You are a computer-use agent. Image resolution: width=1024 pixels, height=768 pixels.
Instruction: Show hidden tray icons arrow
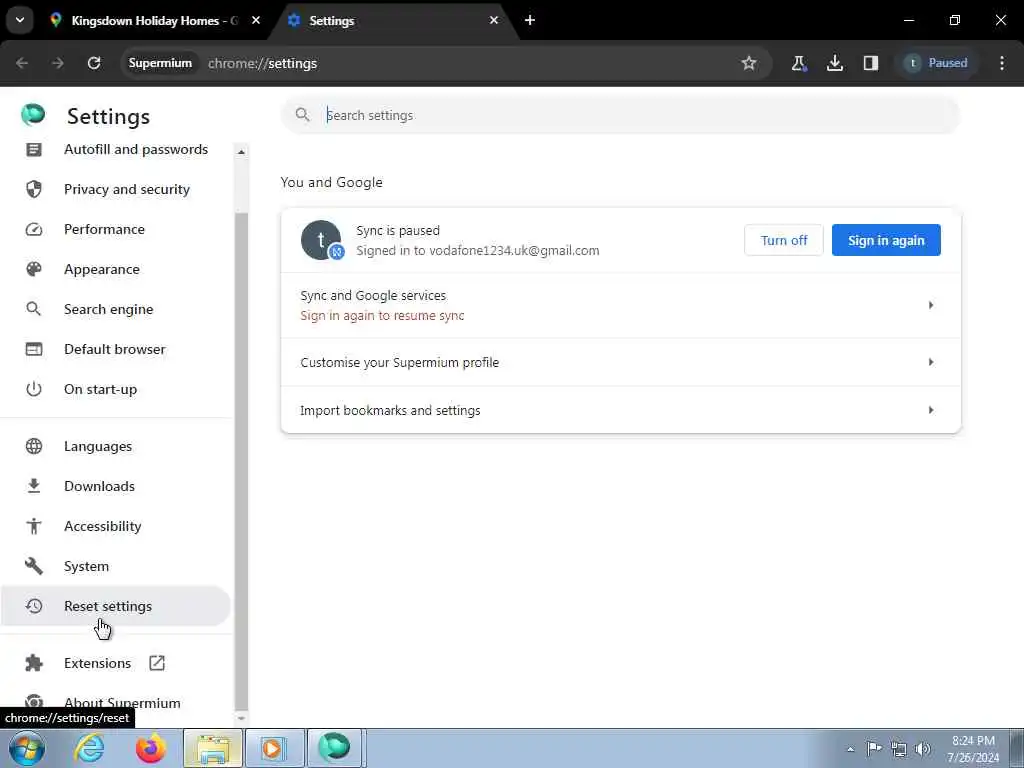click(850, 749)
